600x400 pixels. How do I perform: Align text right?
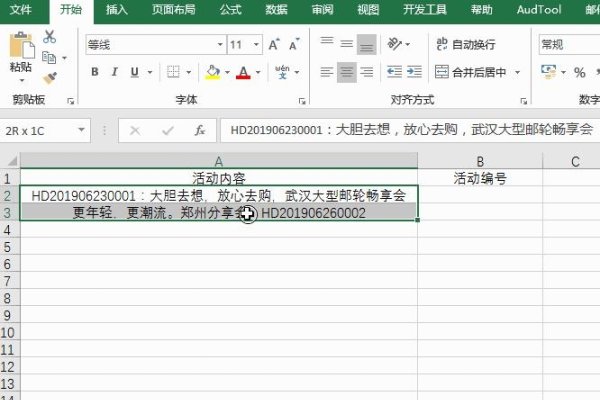pyautogui.click(x=367, y=72)
